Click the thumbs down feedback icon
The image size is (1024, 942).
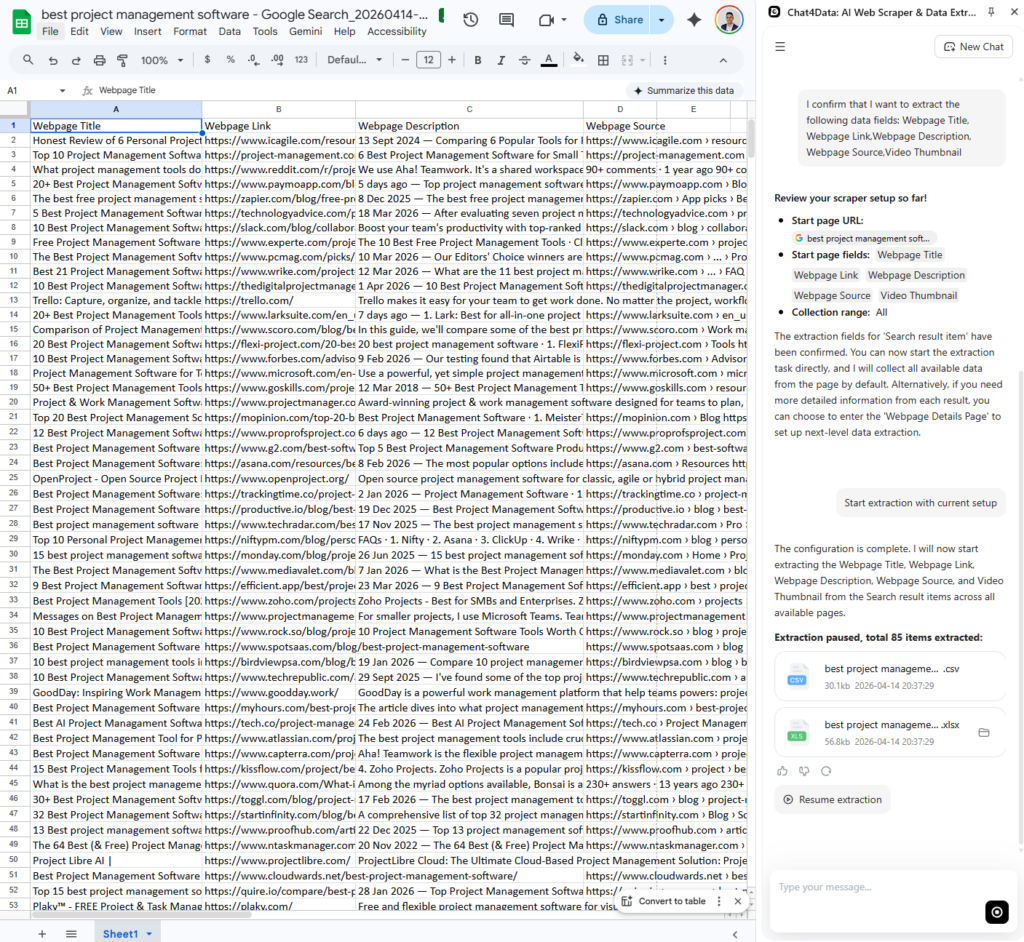805,771
